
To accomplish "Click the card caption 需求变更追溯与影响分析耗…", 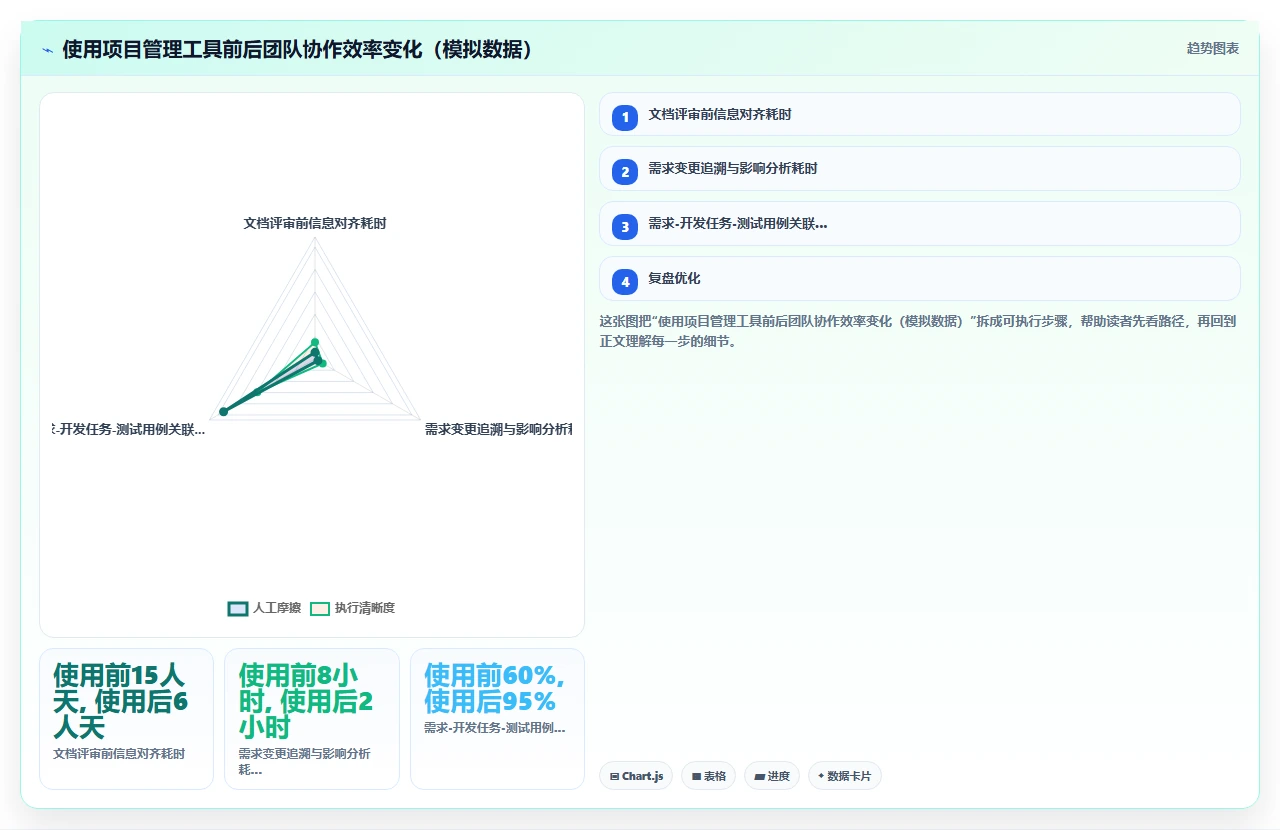I will click(305, 762).
